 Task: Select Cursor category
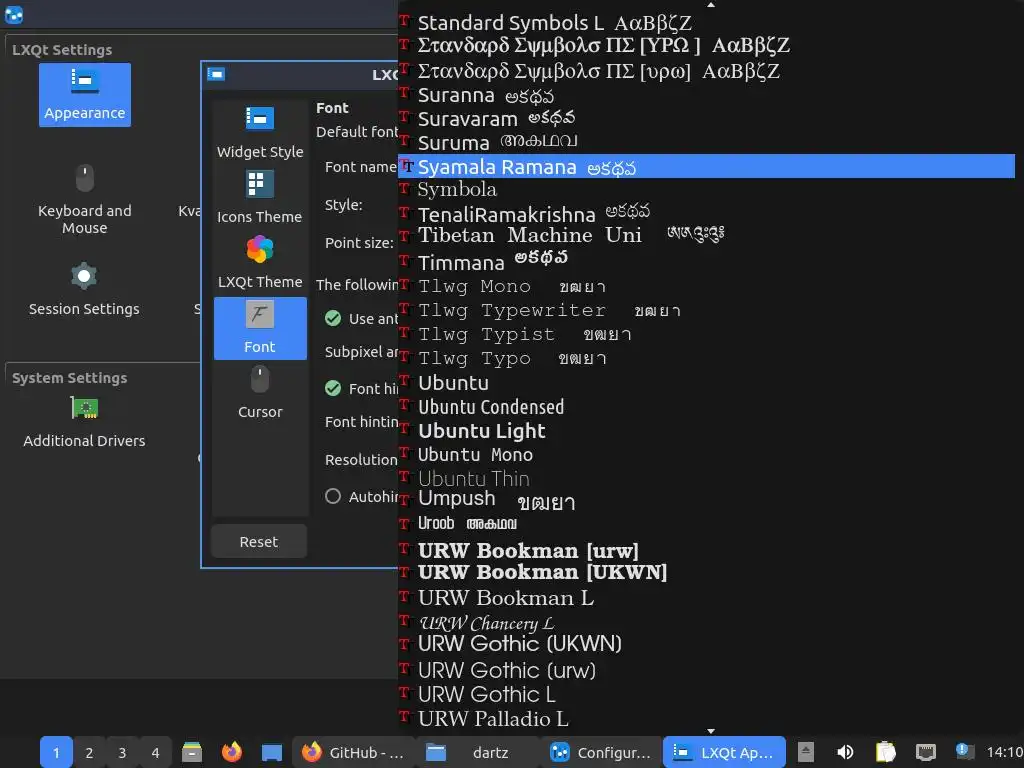click(x=260, y=394)
